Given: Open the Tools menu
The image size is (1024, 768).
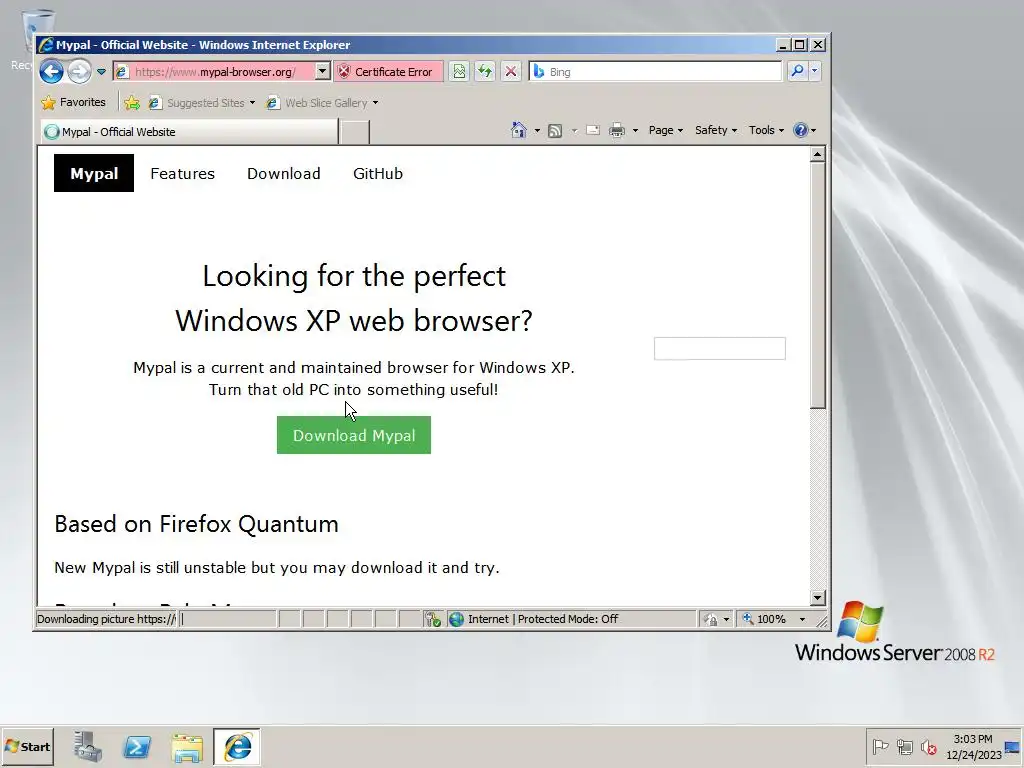Looking at the screenshot, I should click(766, 130).
